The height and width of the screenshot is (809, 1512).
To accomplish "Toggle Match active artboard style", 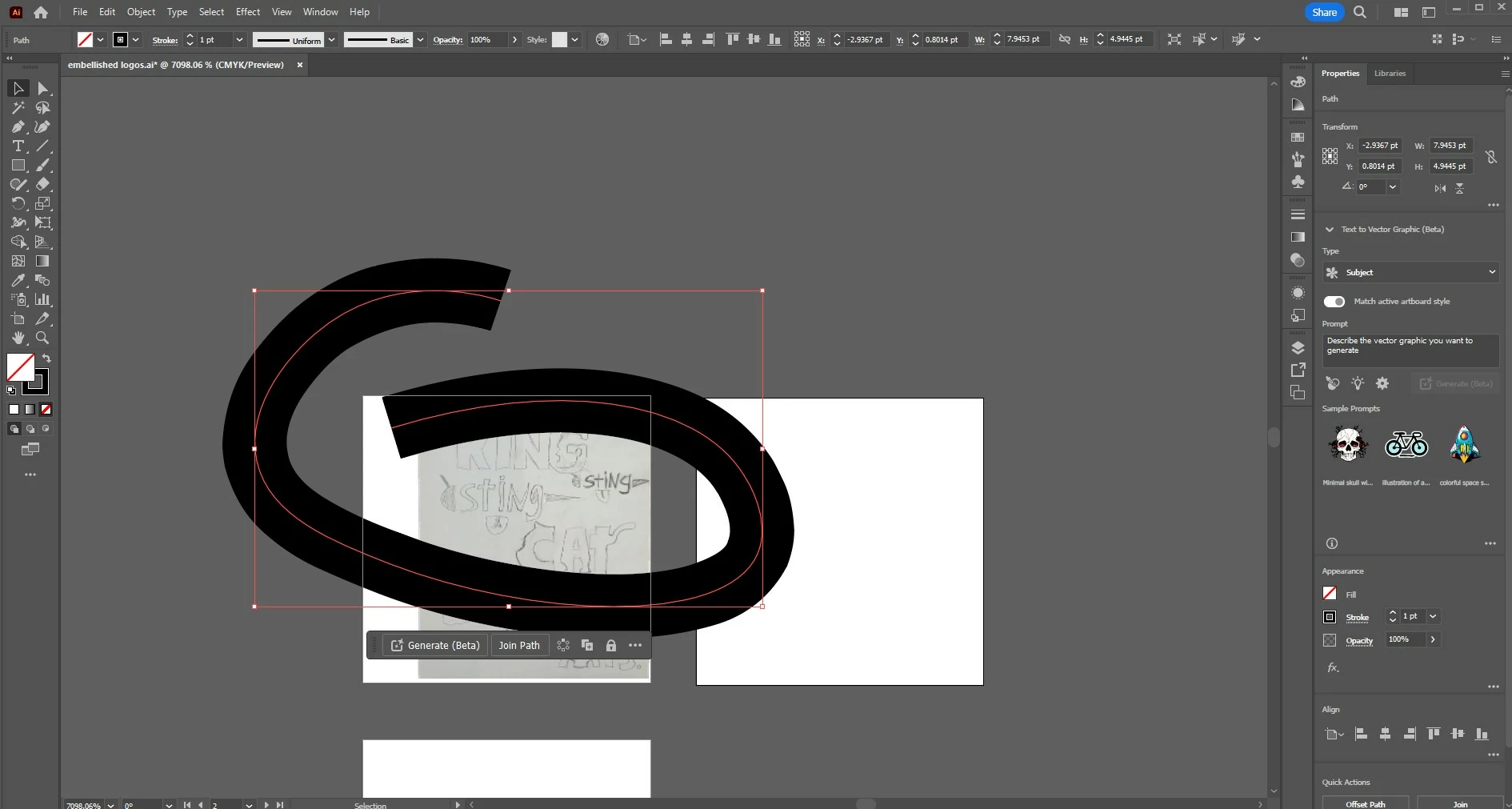I will [x=1334, y=302].
